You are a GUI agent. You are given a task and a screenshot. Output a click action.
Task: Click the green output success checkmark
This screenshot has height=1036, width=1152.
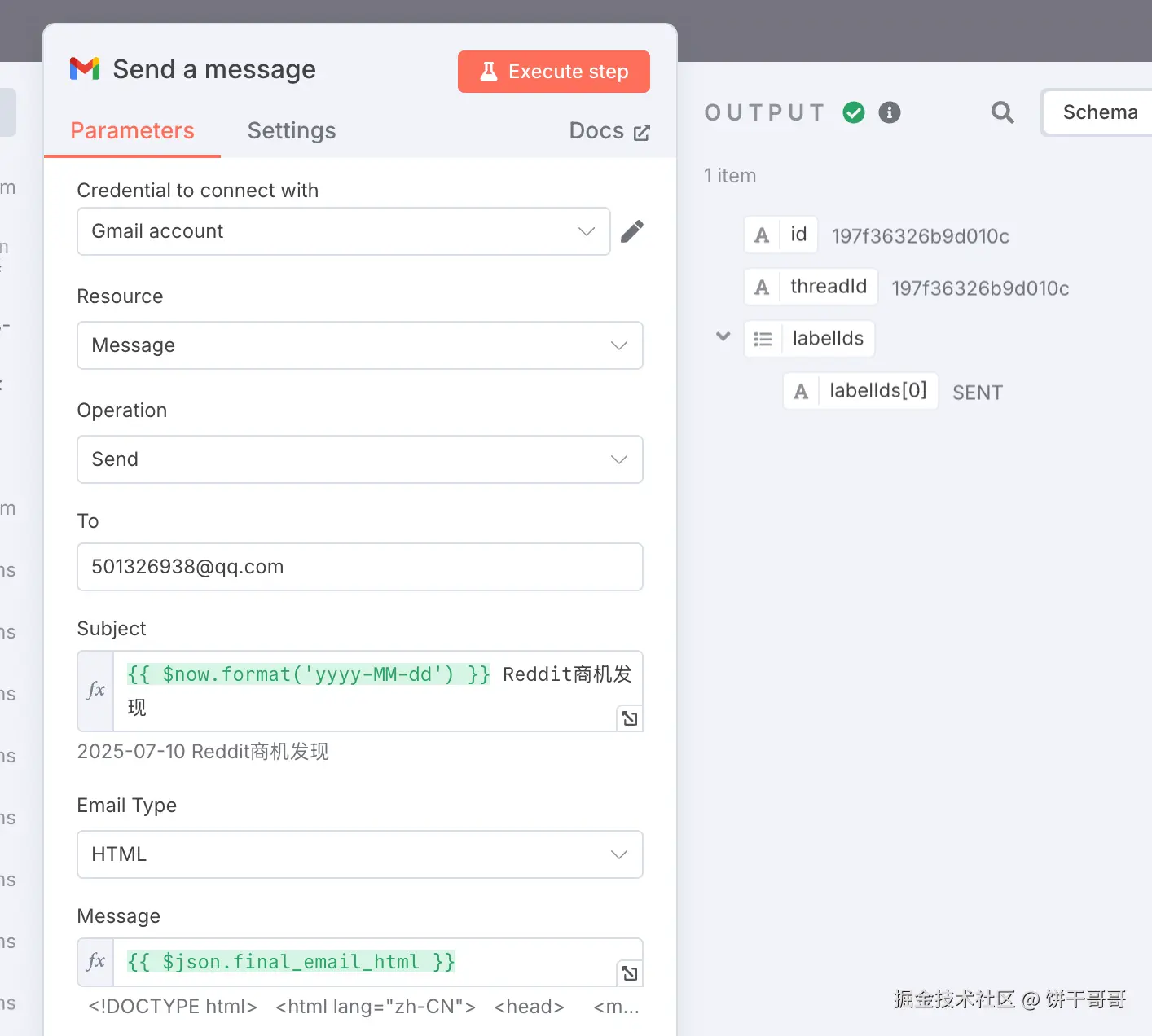click(854, 112)
